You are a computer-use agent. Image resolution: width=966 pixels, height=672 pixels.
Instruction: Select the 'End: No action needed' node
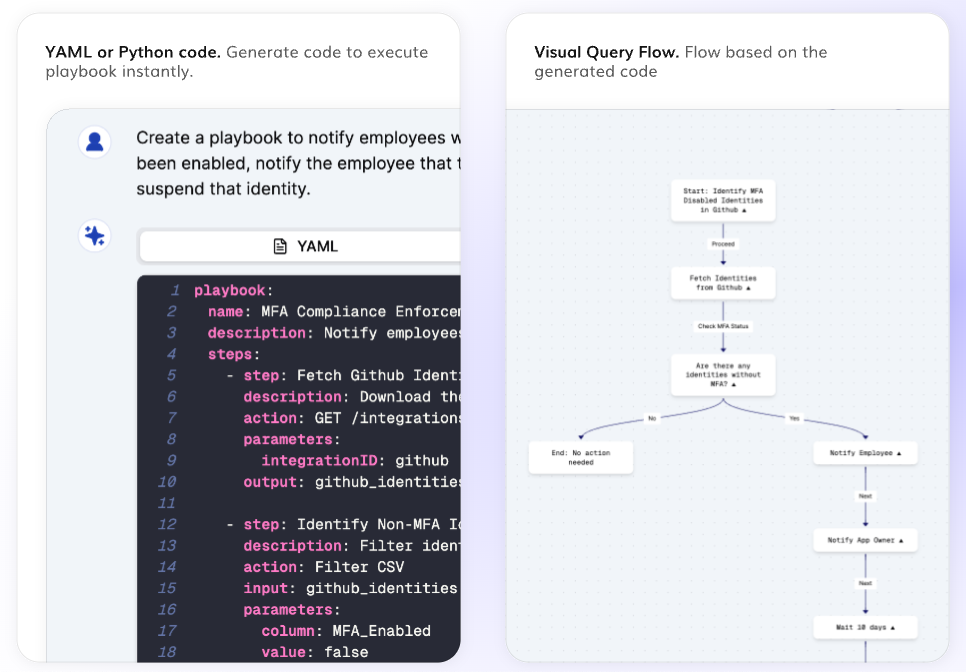(581, 458)
